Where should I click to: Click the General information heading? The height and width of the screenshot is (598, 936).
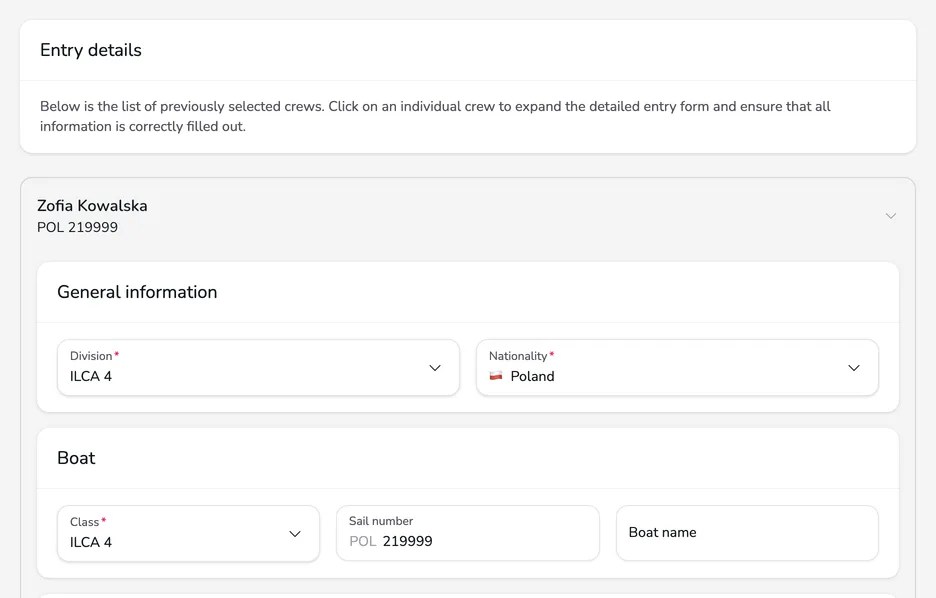(x=137, y=292)
